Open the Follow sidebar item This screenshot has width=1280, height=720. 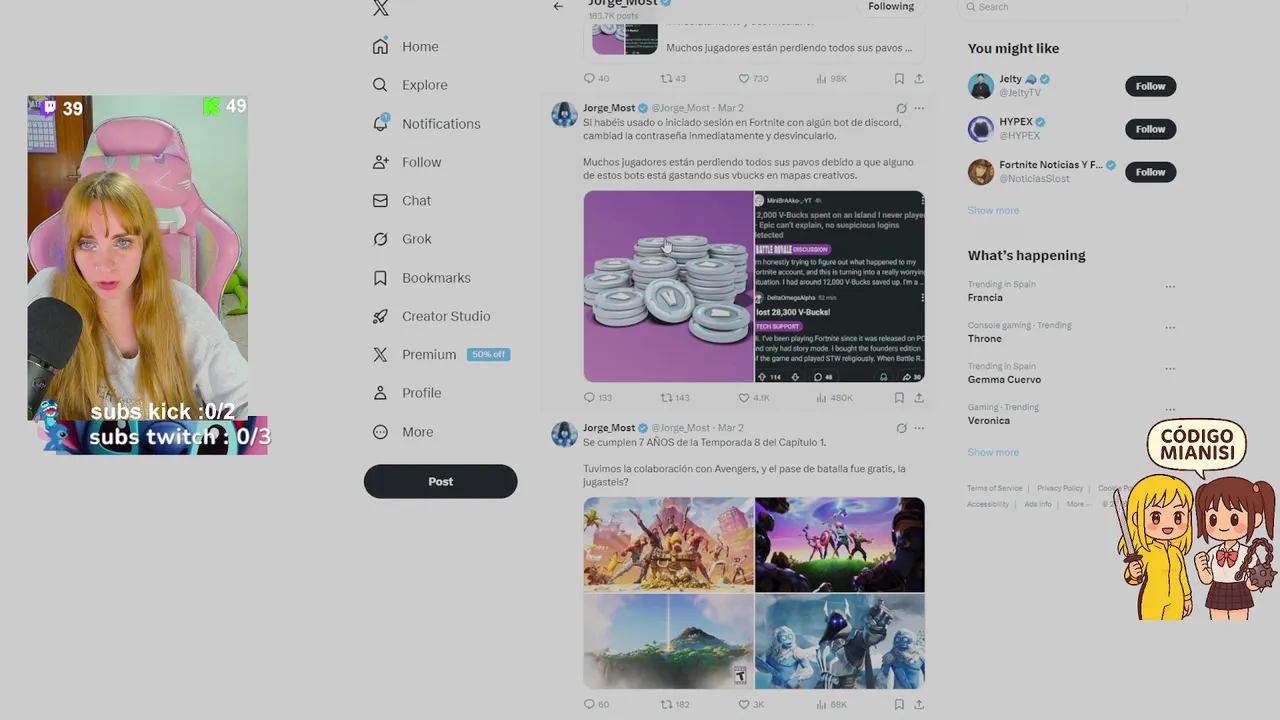(407, 162)
